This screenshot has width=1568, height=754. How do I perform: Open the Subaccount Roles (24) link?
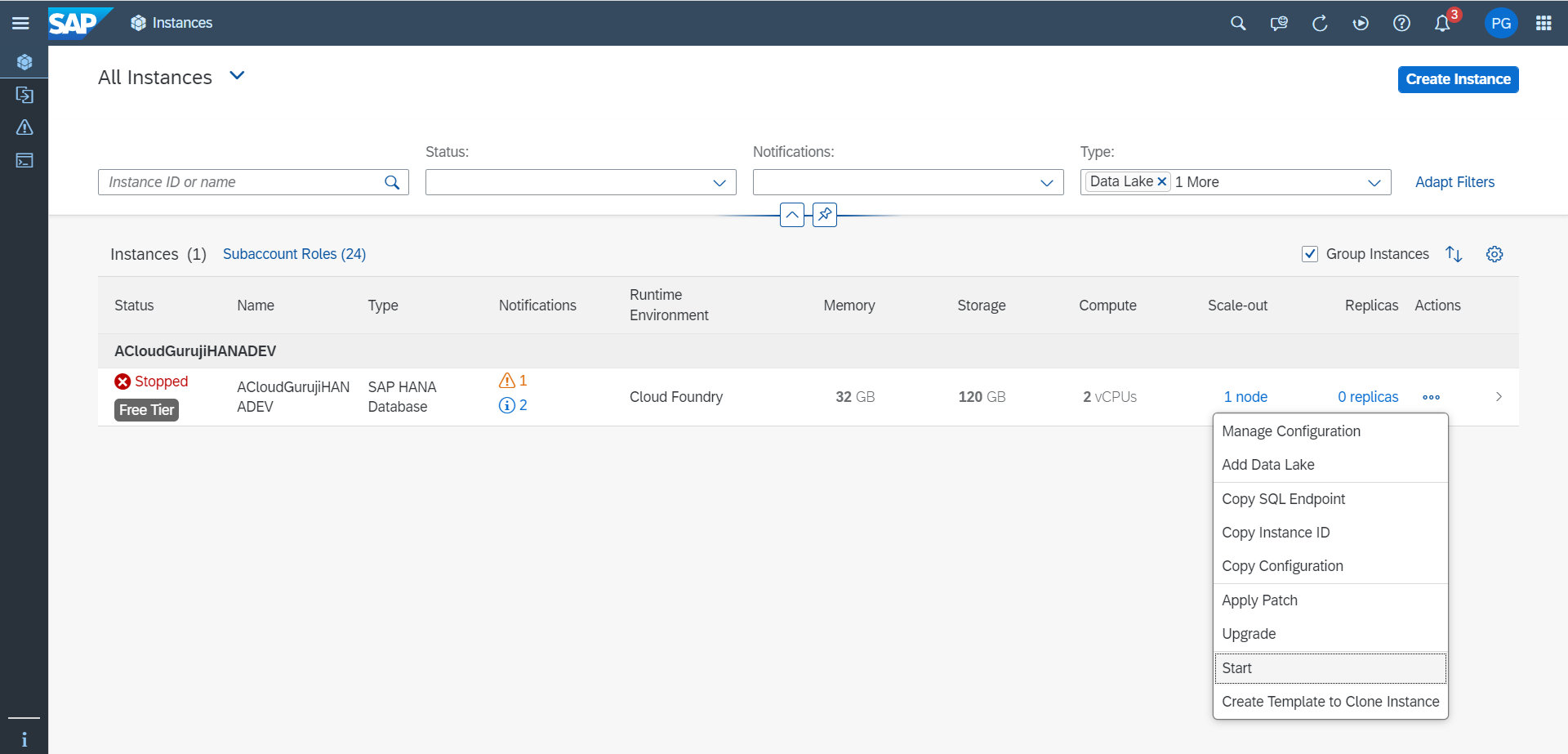(x=294, y=254)
